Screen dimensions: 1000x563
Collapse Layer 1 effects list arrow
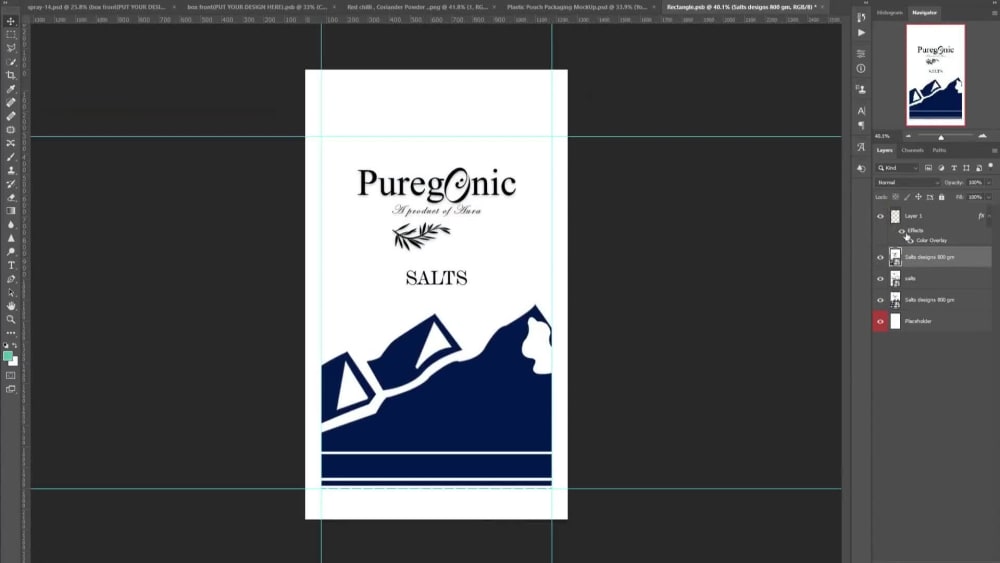[989, 216]
